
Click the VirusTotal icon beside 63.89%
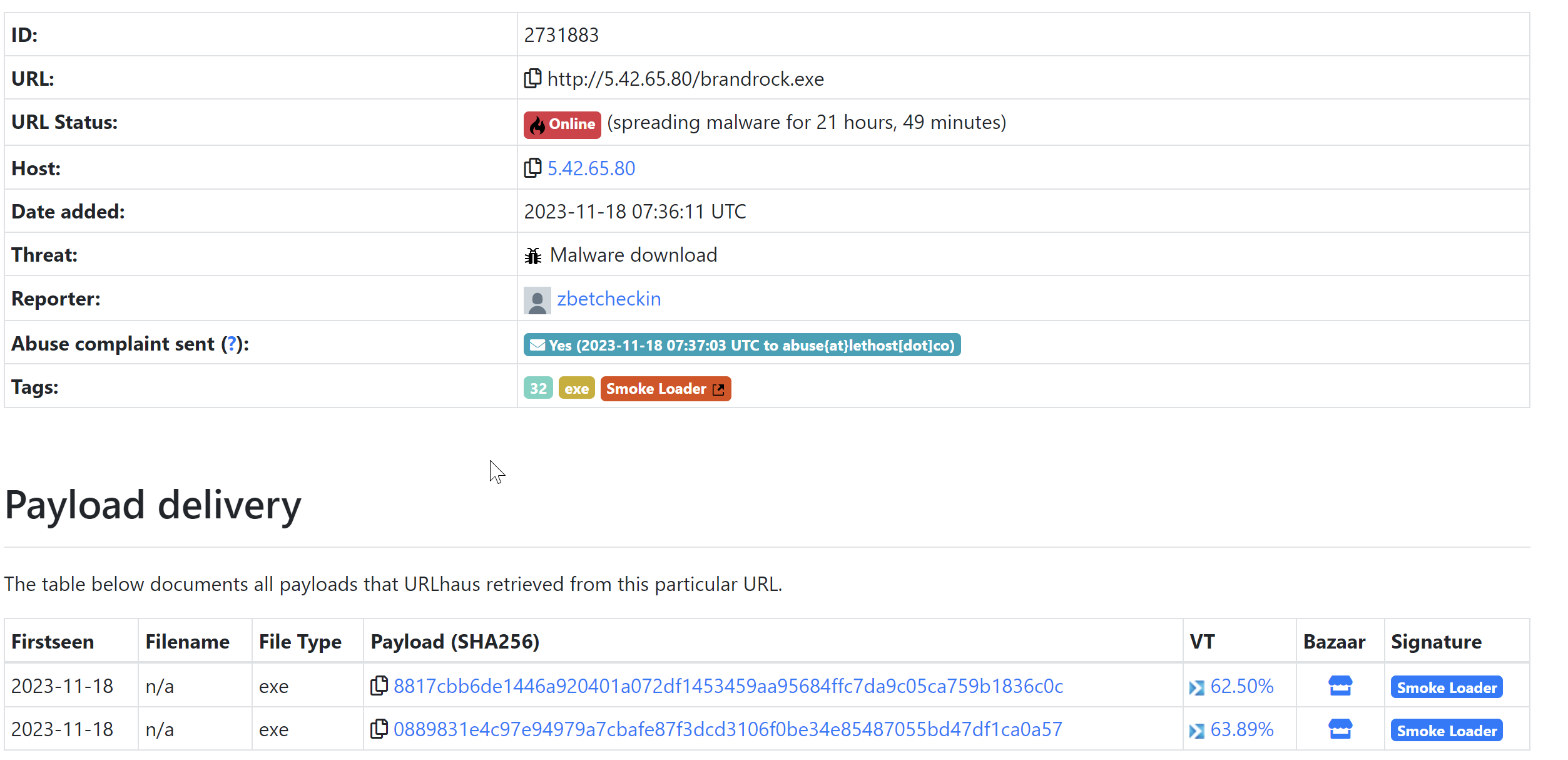[x=1196, y=731]
